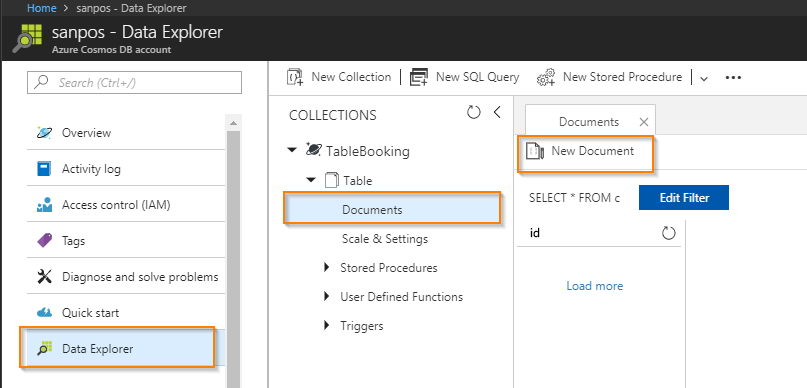Focus the Search (Ctrl+/) box
The height and width of the screenshot is (388, 807).
coord(134,82)
